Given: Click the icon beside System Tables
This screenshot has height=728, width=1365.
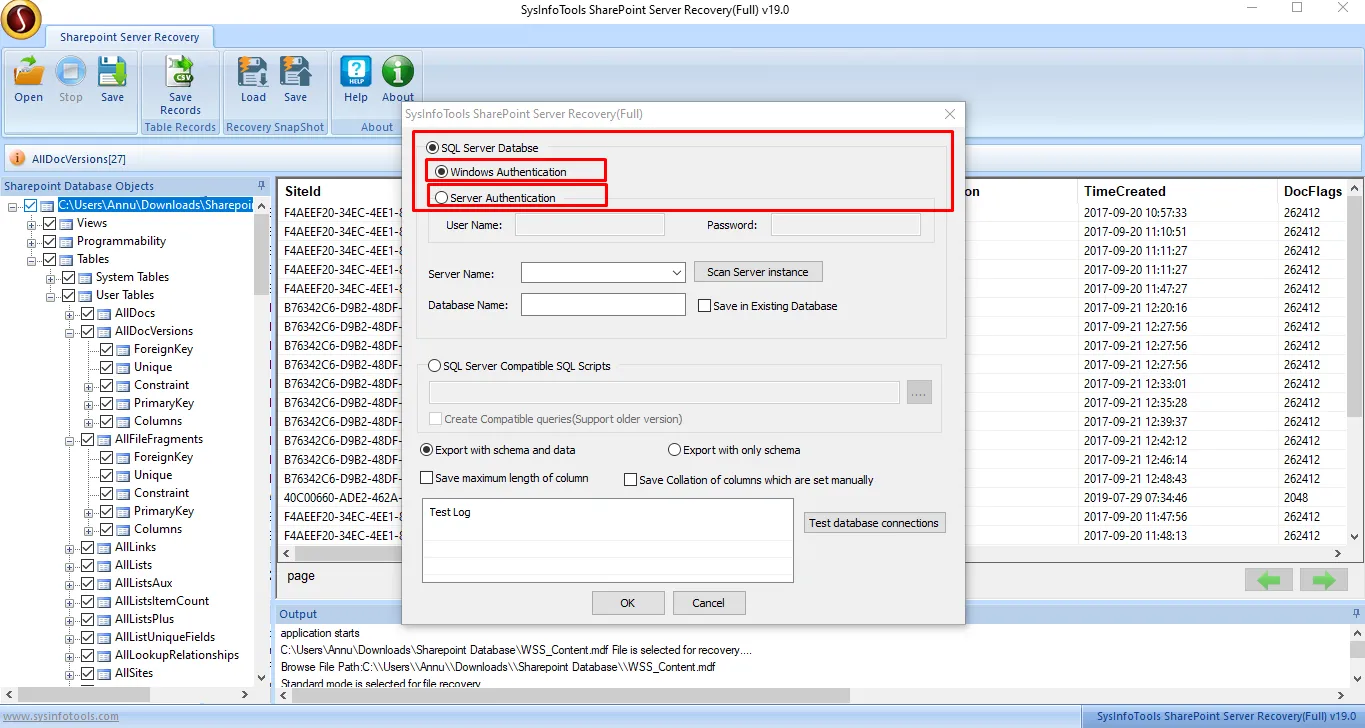Looking at the screenshot, I should pyautogui.click(x=86, y=277).
